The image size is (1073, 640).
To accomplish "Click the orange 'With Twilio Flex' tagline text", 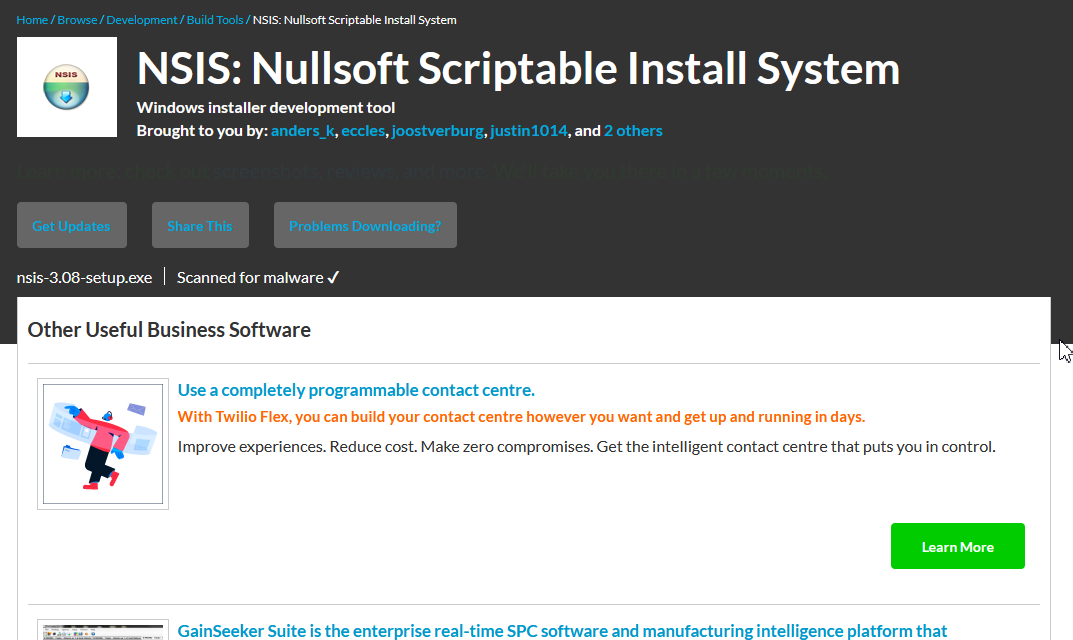I will 521,417.
